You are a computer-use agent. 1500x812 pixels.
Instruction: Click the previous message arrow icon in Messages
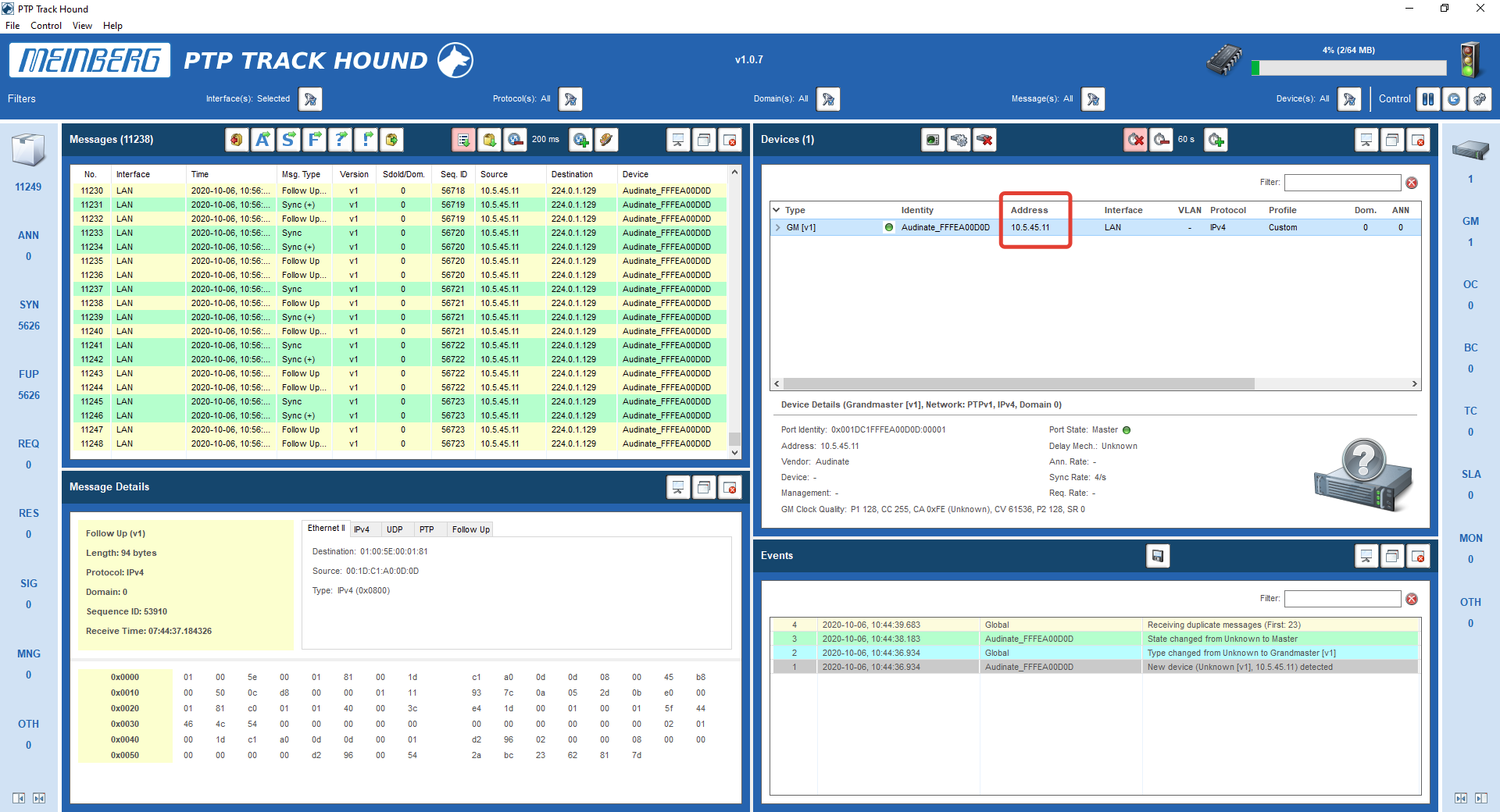(x=237, y=140)
